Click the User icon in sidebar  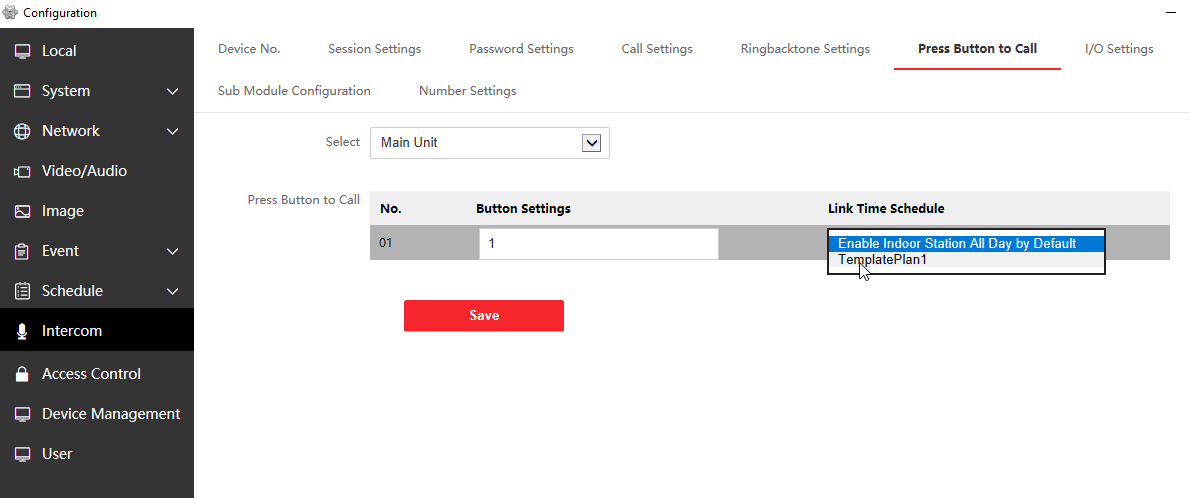[22, 454]
